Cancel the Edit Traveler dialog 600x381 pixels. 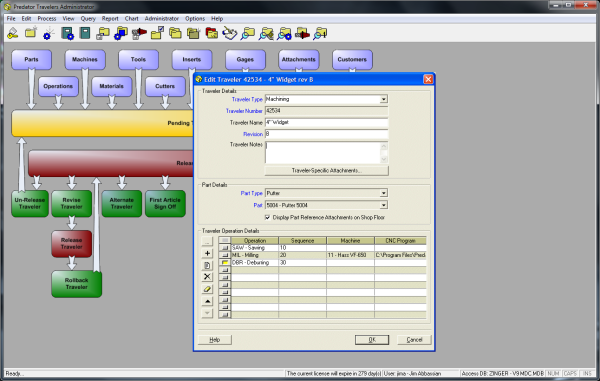click(414, 340)
